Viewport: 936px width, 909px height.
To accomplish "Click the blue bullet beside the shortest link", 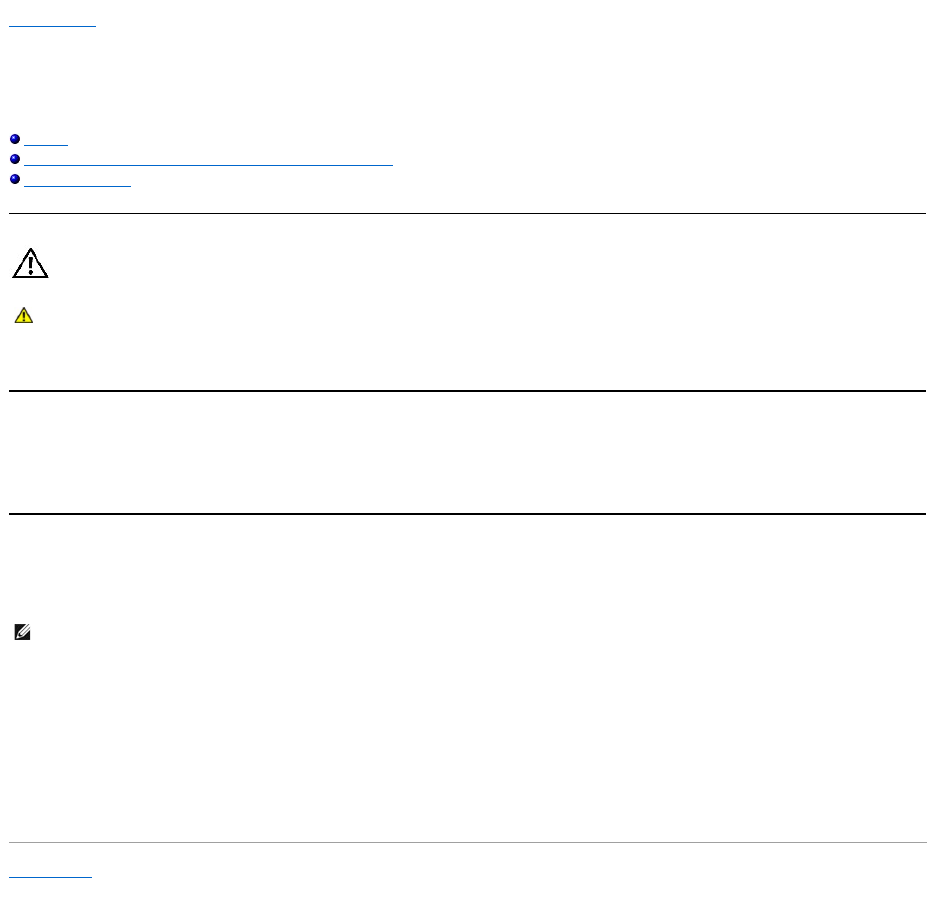I will tap(15, 141).
